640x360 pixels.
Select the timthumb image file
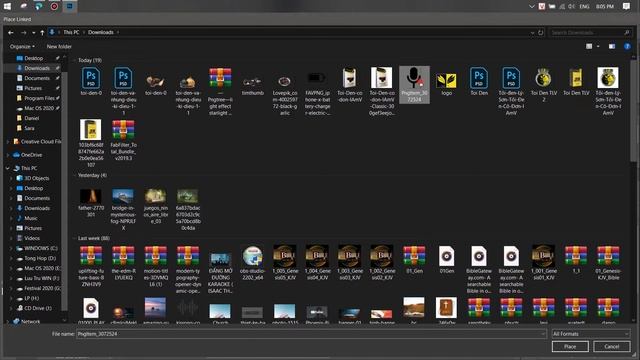pos(252,85)
